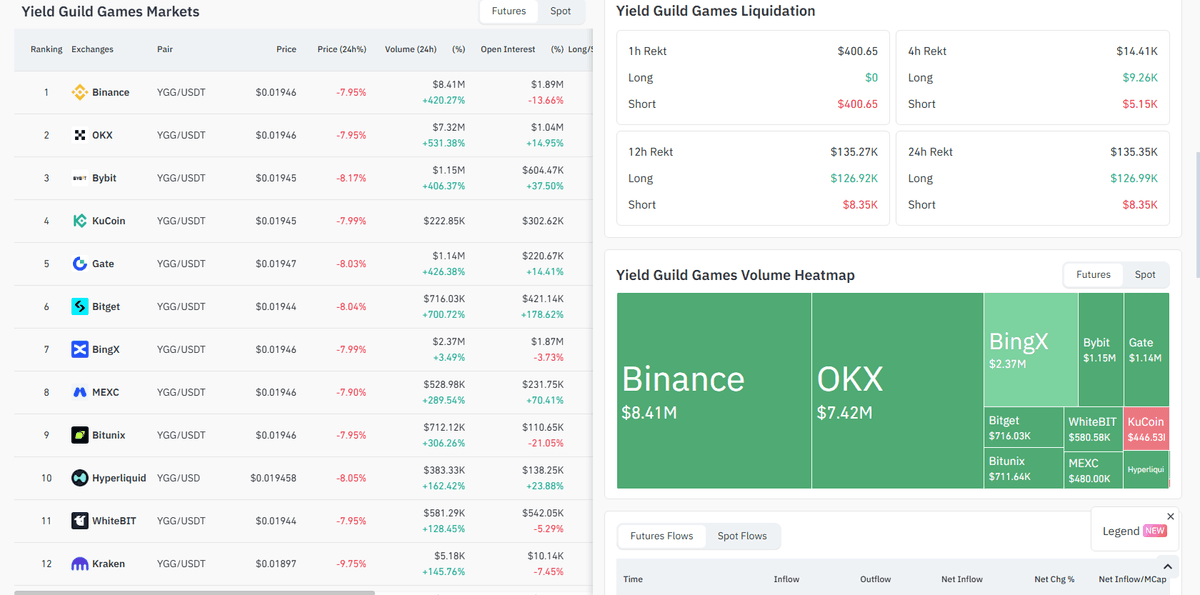
Task: Select Futures in the Markets toggle
Action: (509, 11)
